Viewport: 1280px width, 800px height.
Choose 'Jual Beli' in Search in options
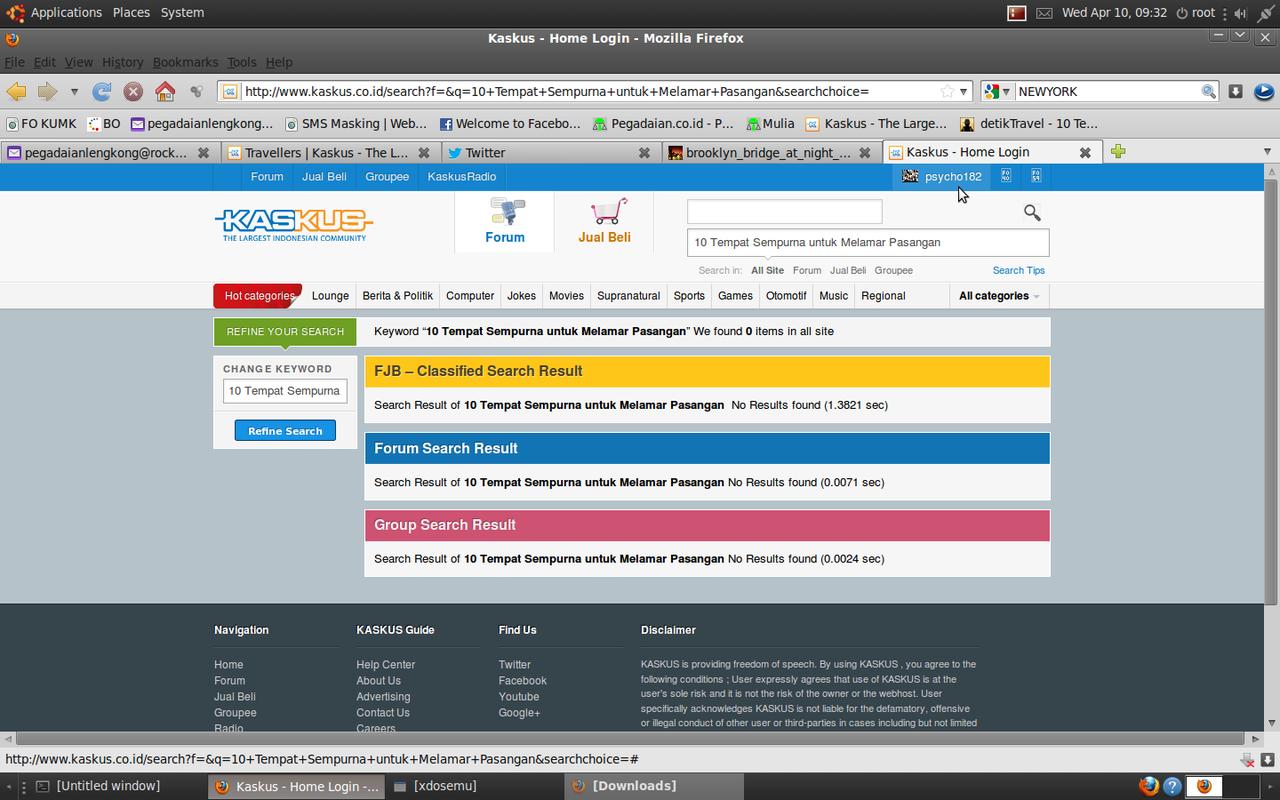click(848, 270)
